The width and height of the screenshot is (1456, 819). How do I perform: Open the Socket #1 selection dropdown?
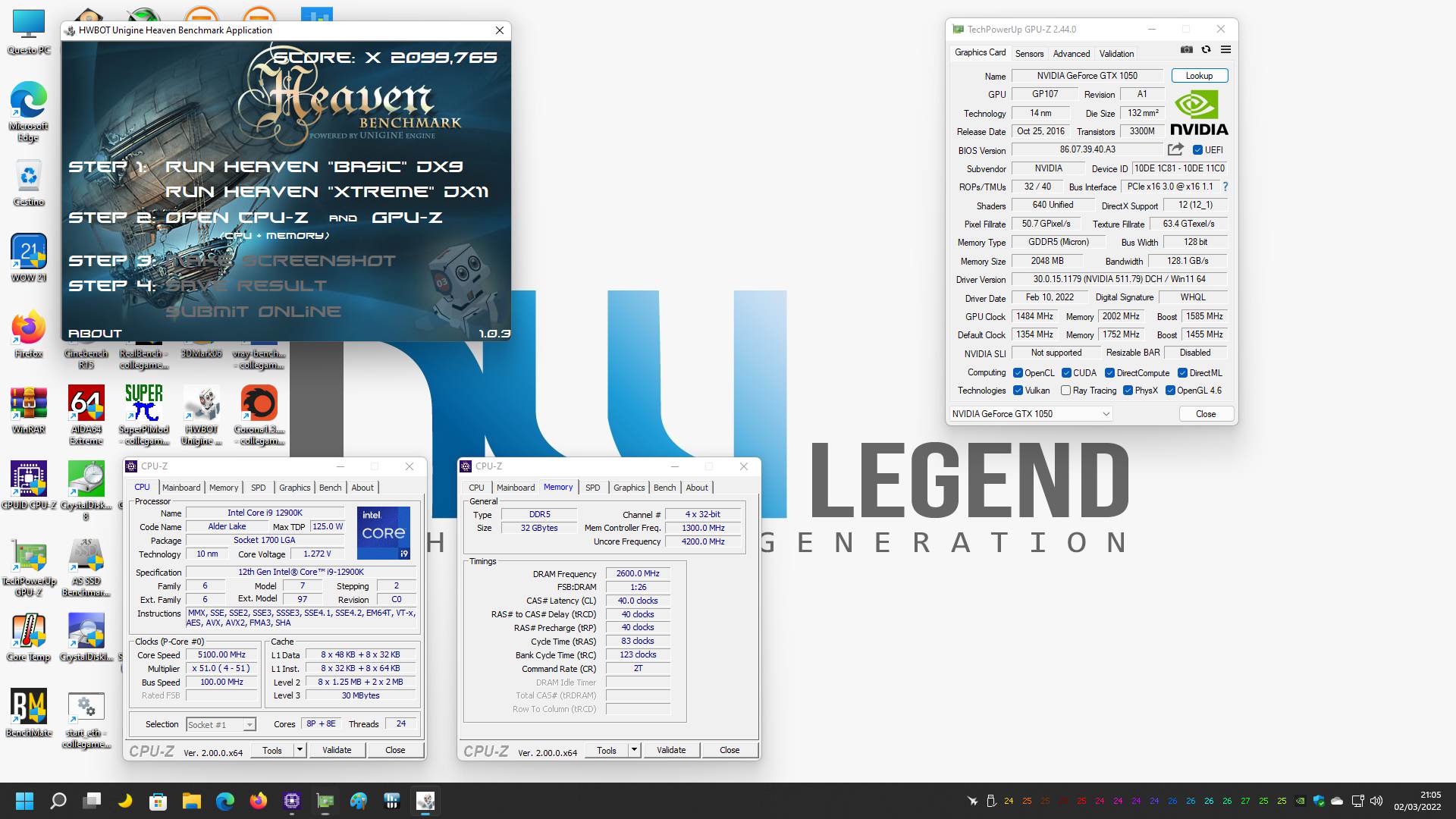pos(221,725)
